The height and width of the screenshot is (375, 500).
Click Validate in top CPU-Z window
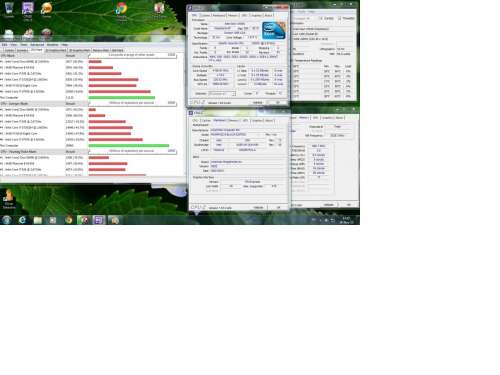[x=257, y=103]
